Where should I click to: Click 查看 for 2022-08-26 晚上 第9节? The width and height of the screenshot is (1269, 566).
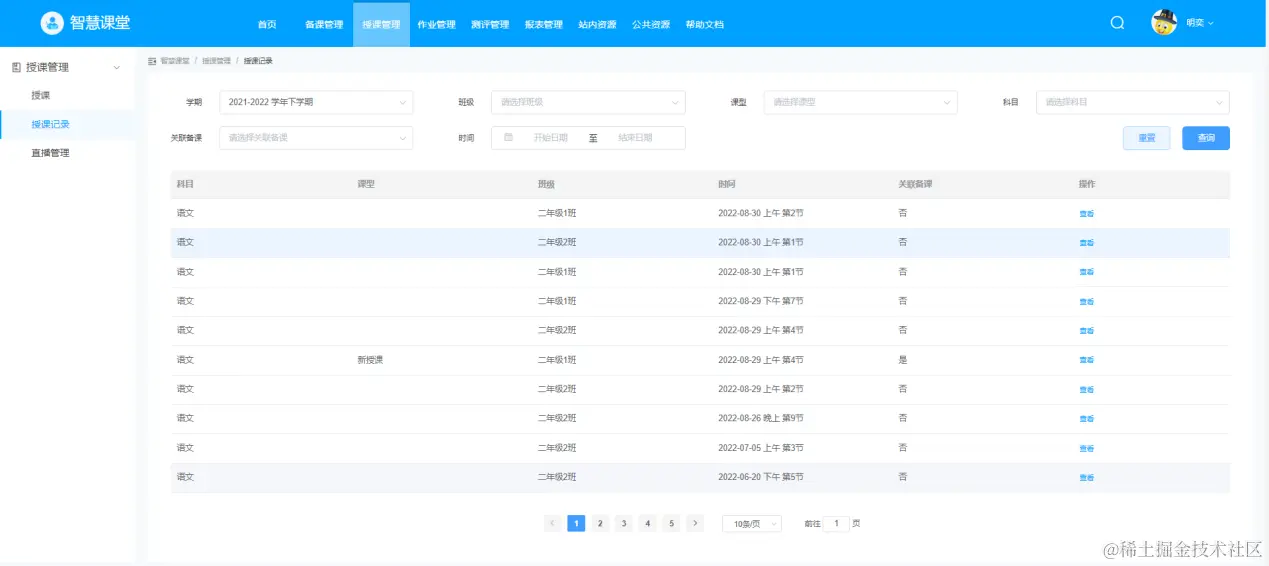click(x=1087, y=419)
